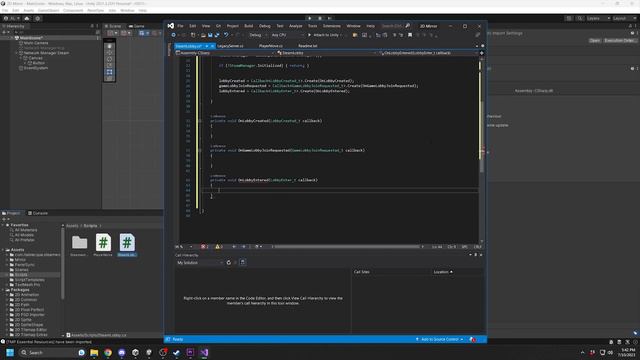Open the OnLobbyEntered member dropdown
This screenshot has width=640, height=360.
click(428, 53)
